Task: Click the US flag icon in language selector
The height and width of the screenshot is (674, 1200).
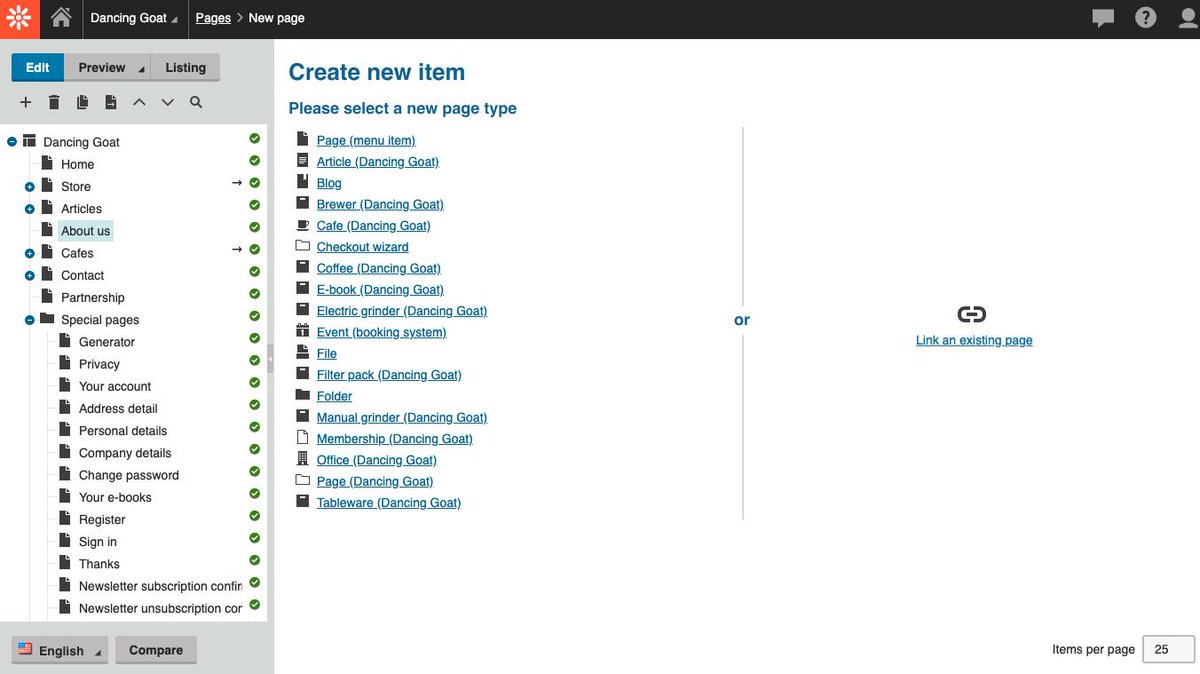Action: click(x=25, y=649)
